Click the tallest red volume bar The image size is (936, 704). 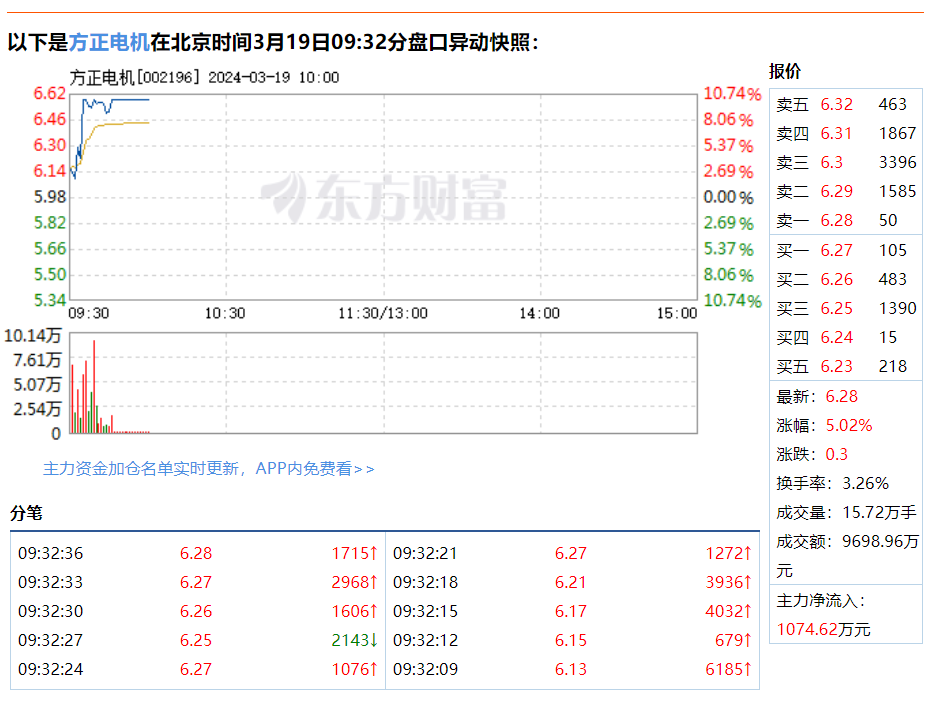click(x=94, y=386)
